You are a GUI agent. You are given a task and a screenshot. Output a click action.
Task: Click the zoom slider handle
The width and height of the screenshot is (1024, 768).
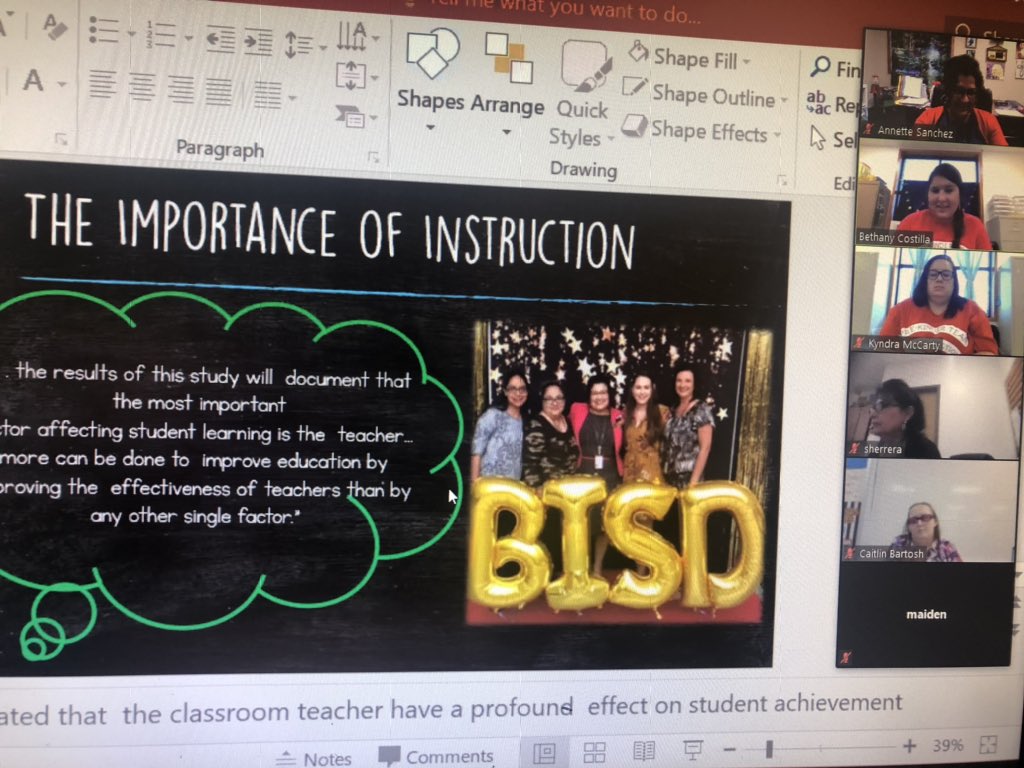(x=769, y=748)
